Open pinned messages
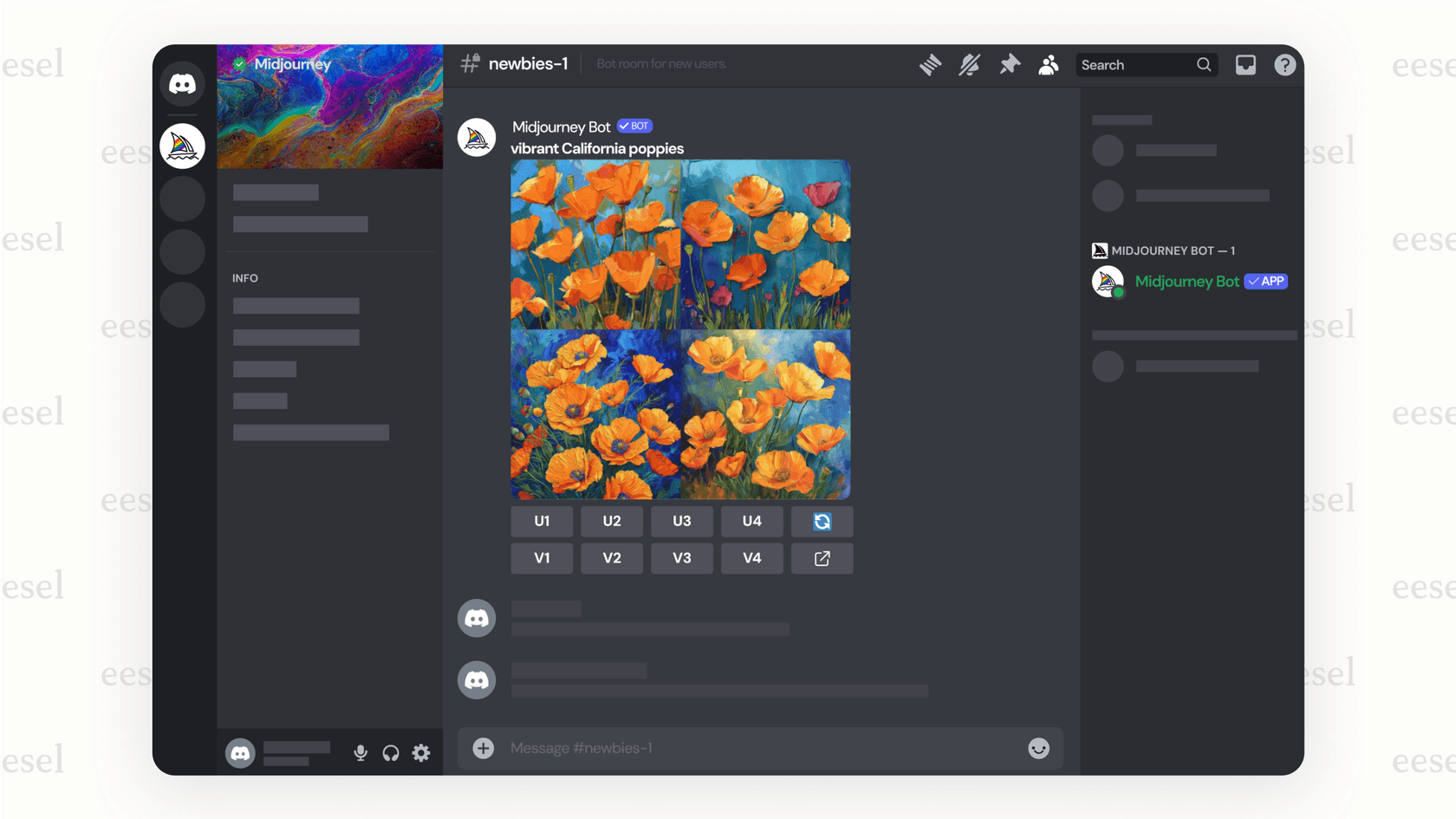Viewport: 1456px width, 819px height. (x=1009, y=64)
